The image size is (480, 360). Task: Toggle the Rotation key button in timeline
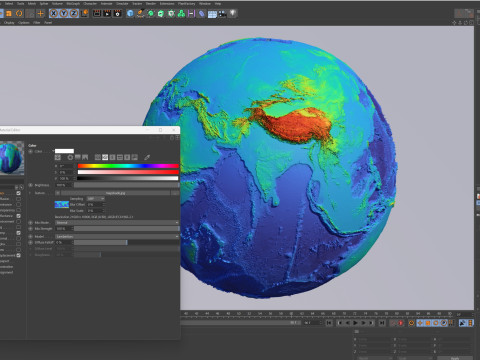436,323
